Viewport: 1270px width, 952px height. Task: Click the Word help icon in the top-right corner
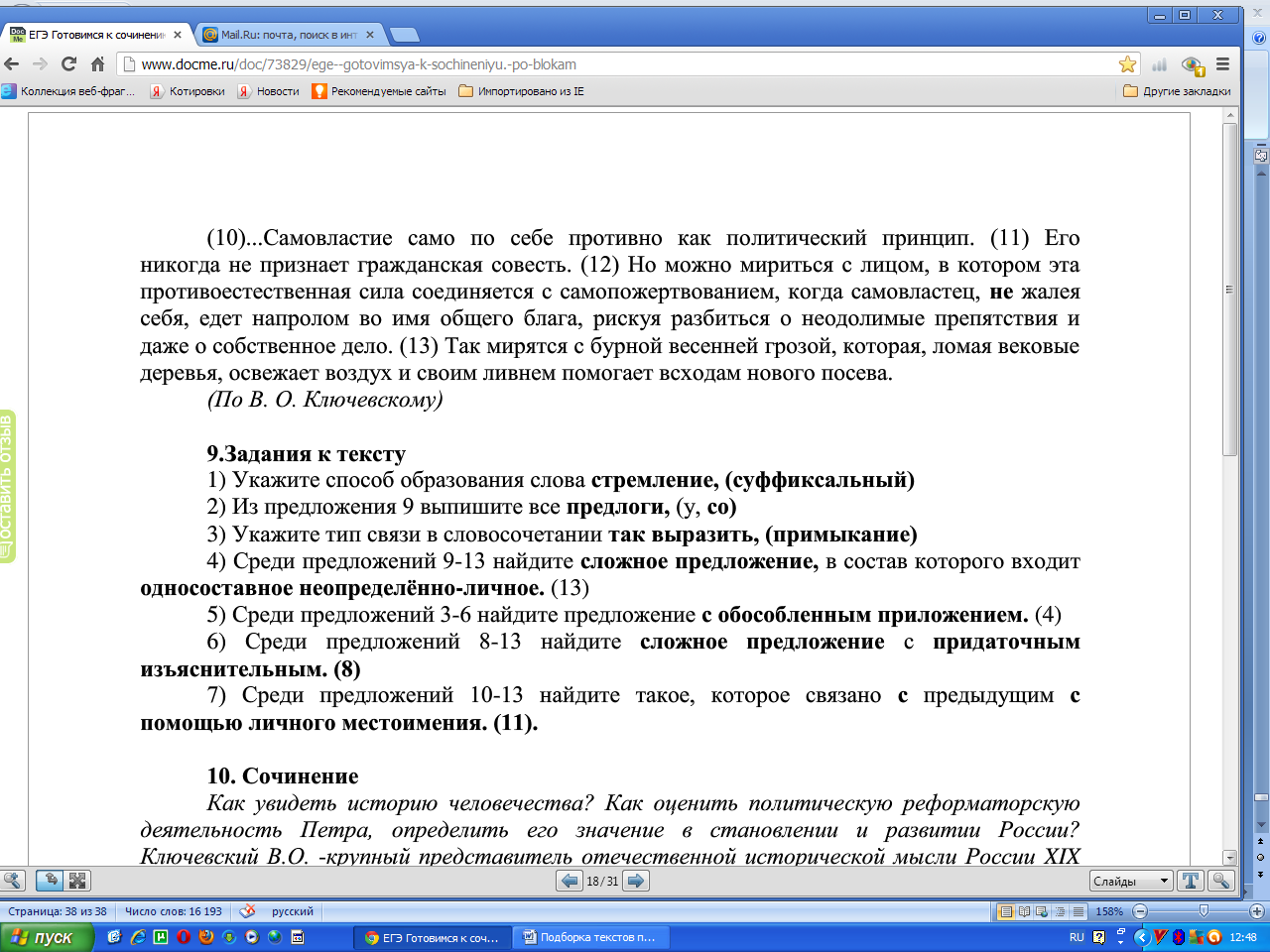point(1259,39)
